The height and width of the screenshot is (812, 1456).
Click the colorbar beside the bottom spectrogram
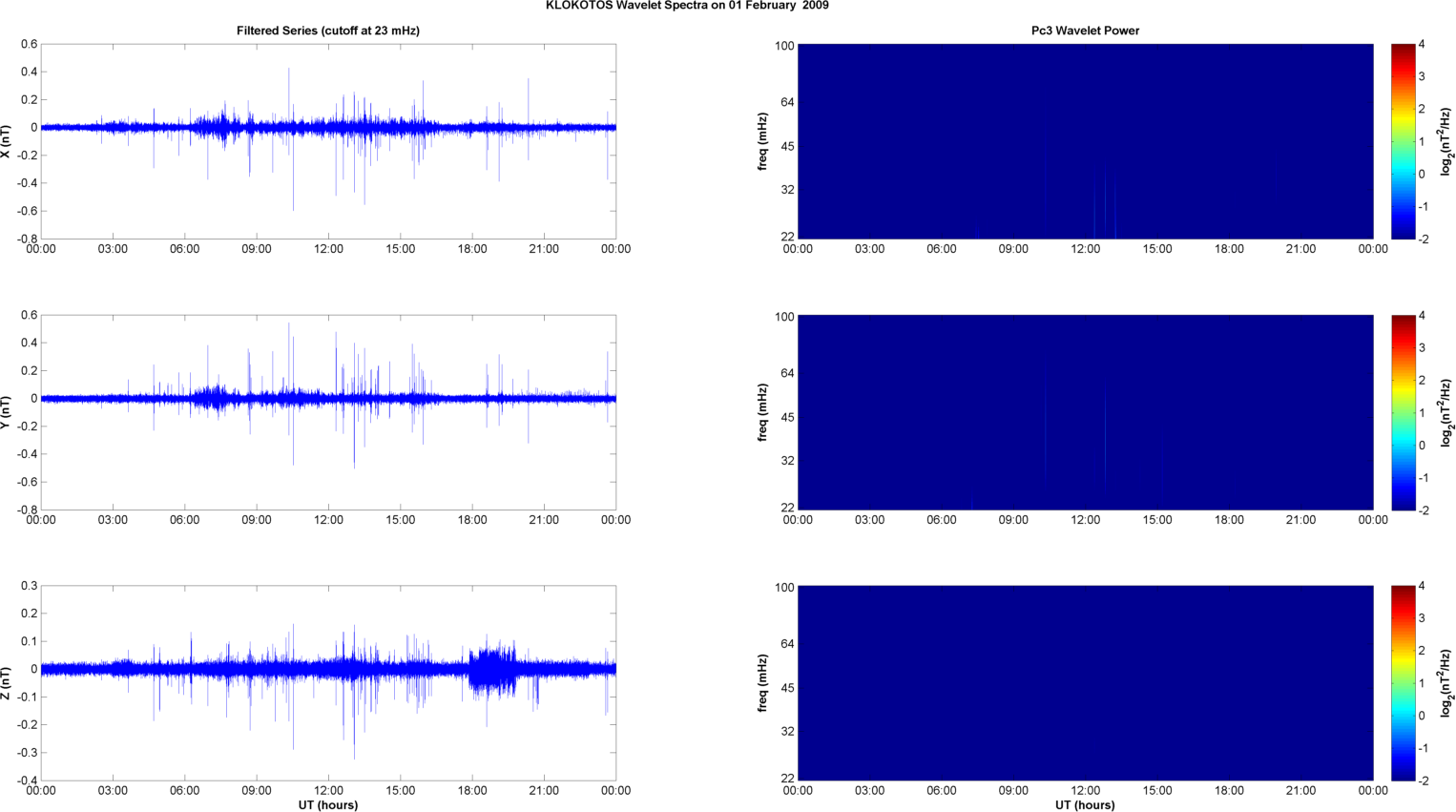1403,683
